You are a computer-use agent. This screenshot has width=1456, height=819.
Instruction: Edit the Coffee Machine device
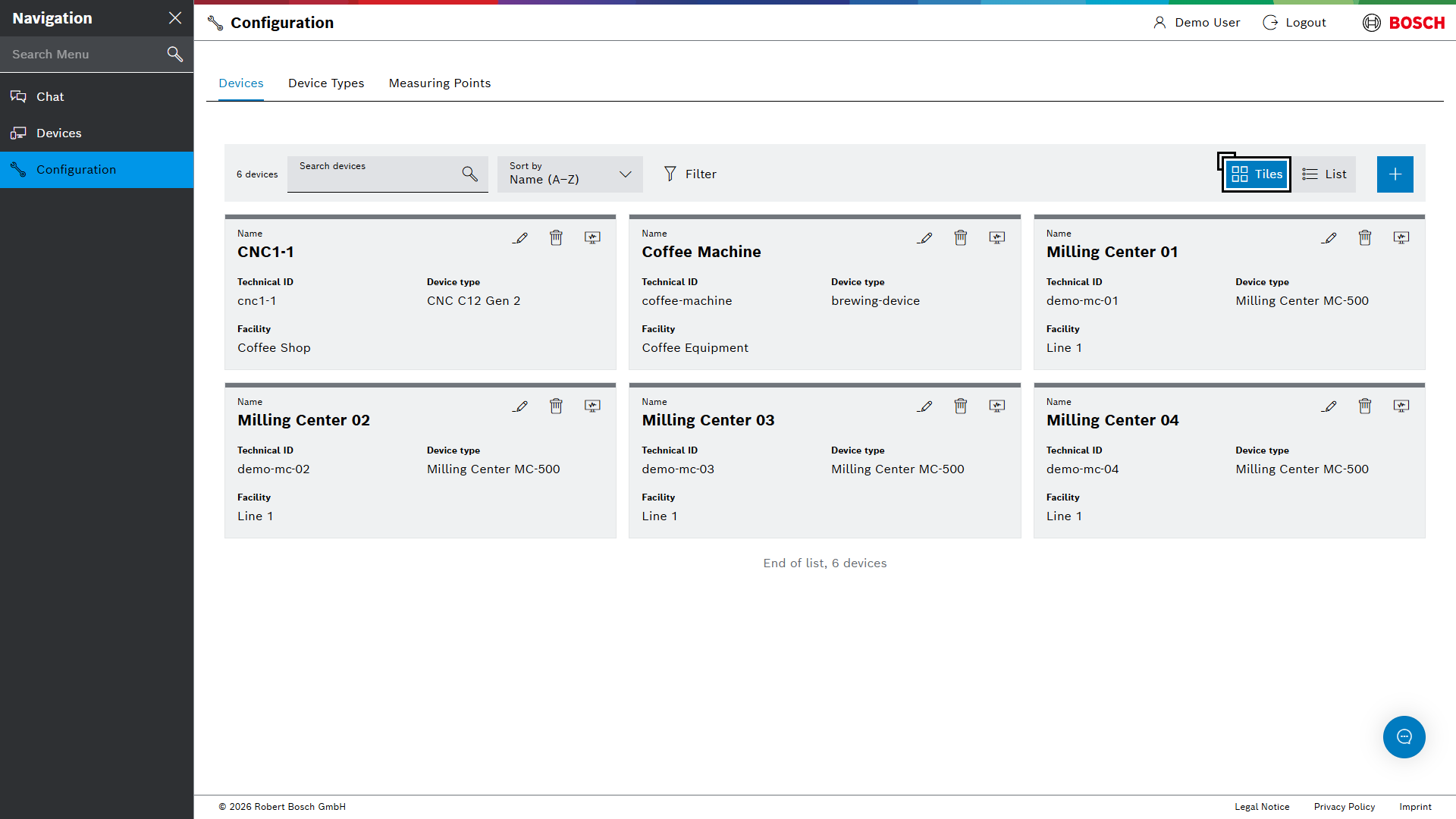click(924, 238)
